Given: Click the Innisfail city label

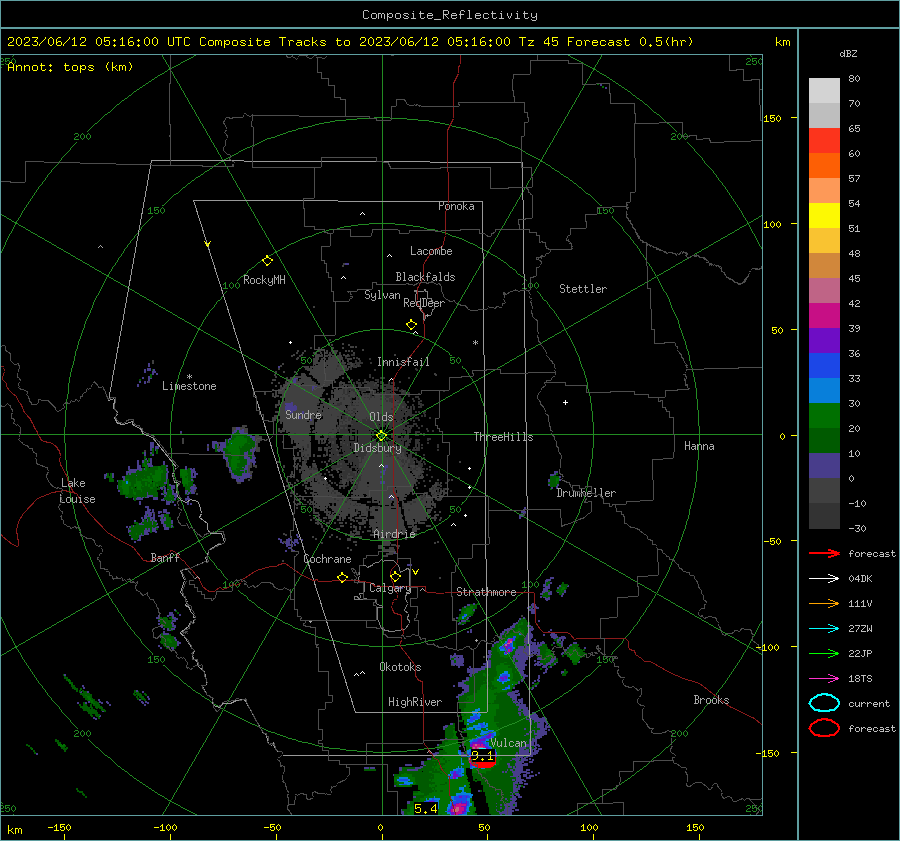Looking at the screenshot, I should 403,362.
